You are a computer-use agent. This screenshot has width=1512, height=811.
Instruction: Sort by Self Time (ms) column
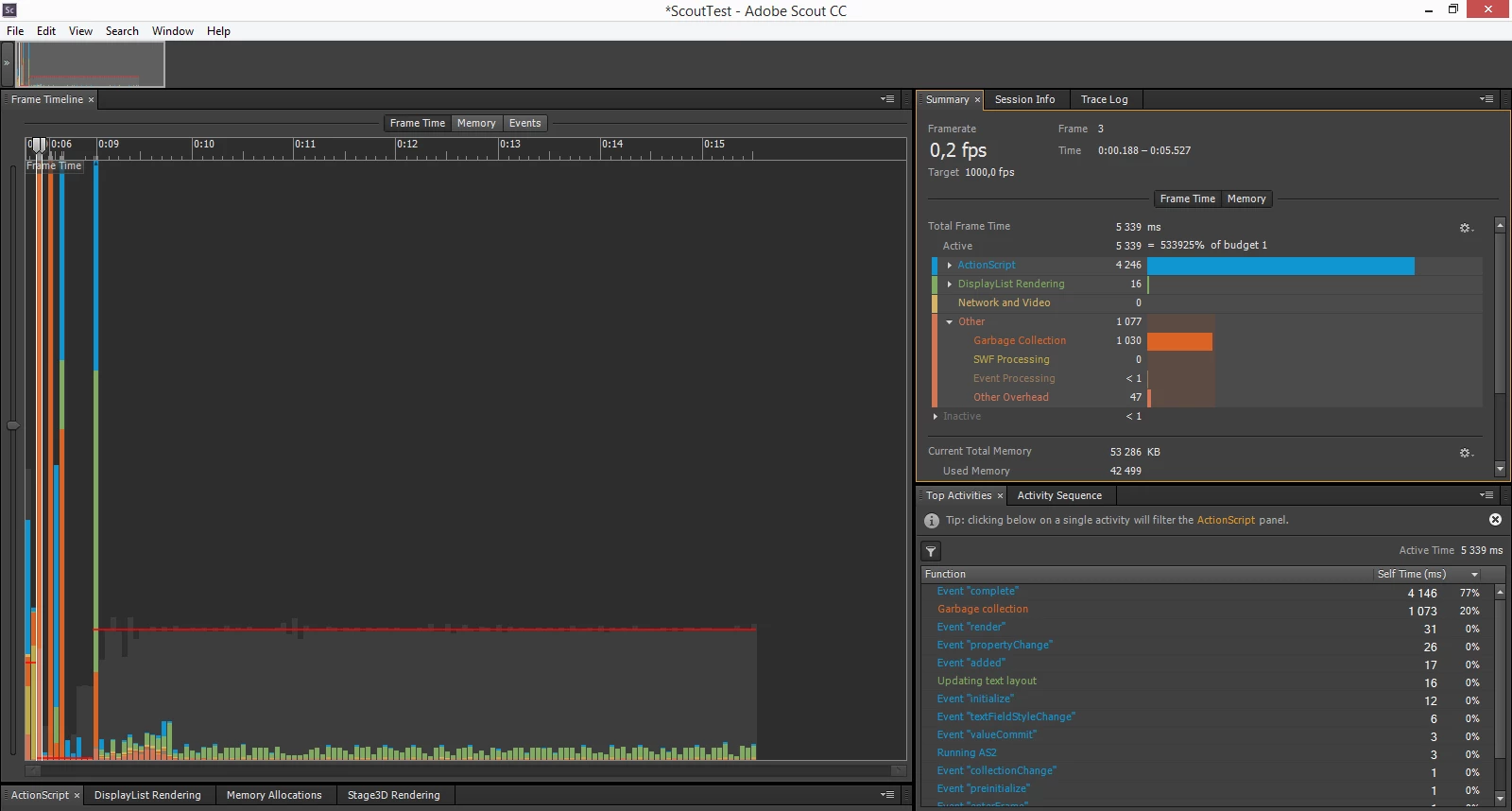(x=1412, y=574)
